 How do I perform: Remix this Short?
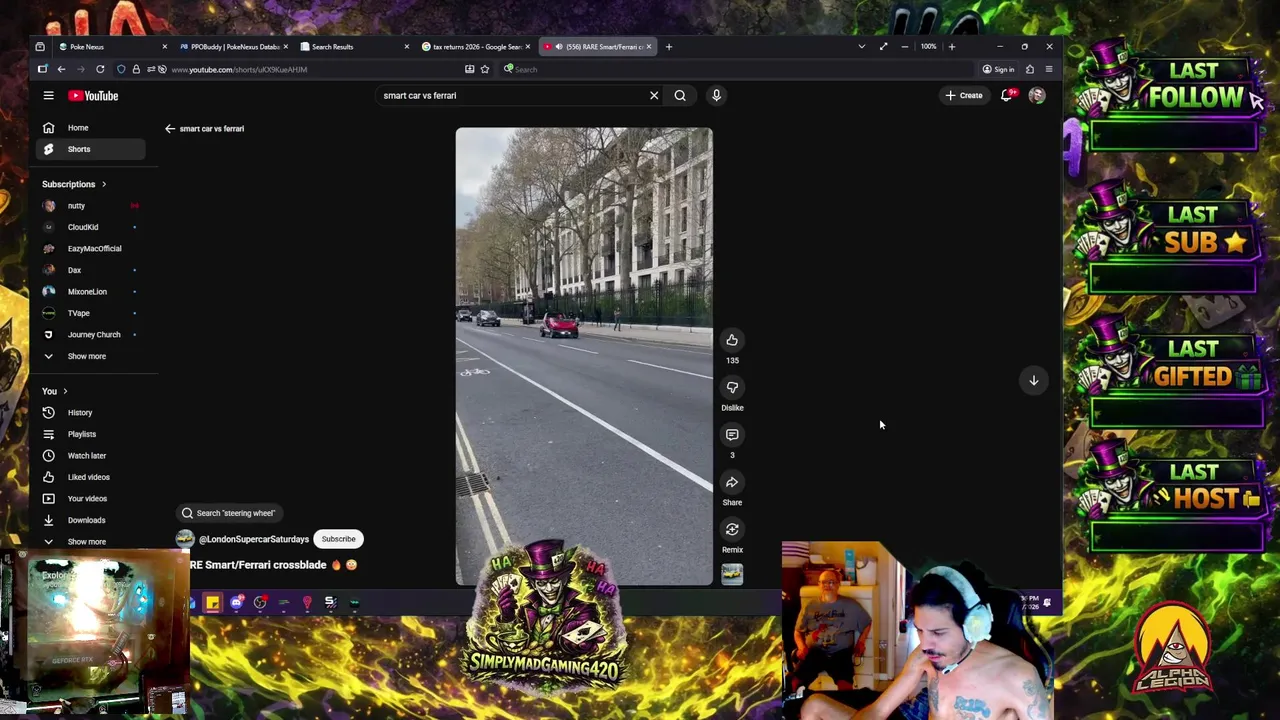click(732, 529)
